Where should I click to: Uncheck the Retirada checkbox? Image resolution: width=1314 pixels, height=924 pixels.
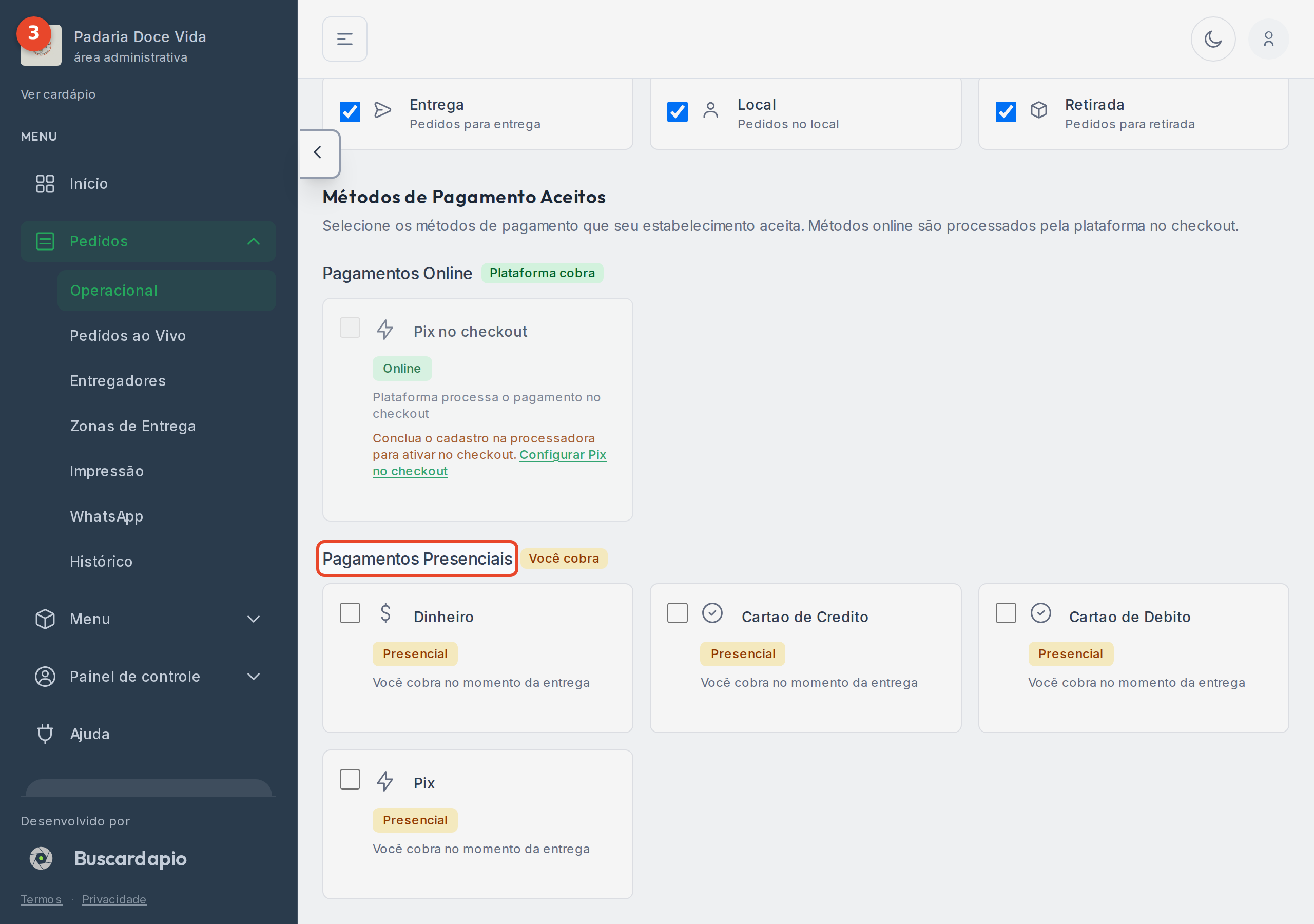click(1005, 111)
